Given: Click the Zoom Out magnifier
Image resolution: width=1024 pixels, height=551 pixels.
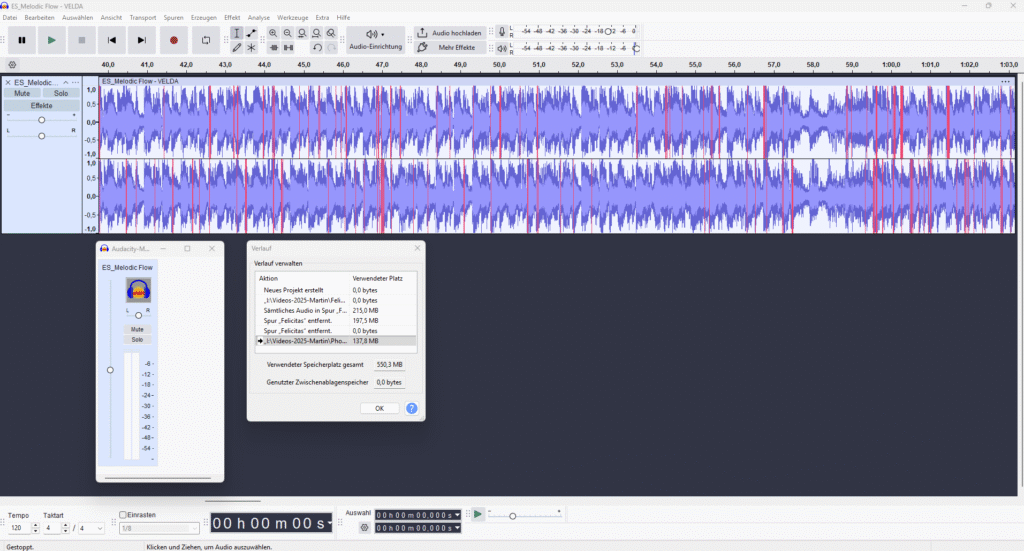Looking at the screenshot, I should click(x=287, y=33).
